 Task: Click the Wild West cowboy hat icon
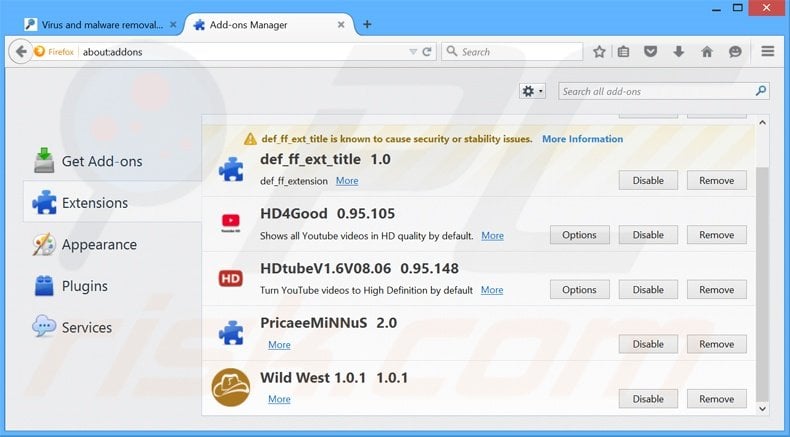click(x=231, y=387)
